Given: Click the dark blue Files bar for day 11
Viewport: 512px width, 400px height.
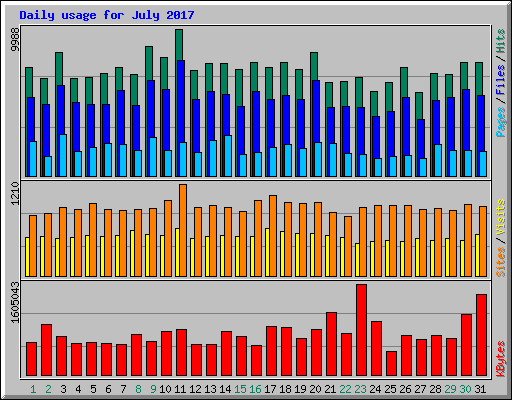Looking at the screenshot, I should click(181, 101).
